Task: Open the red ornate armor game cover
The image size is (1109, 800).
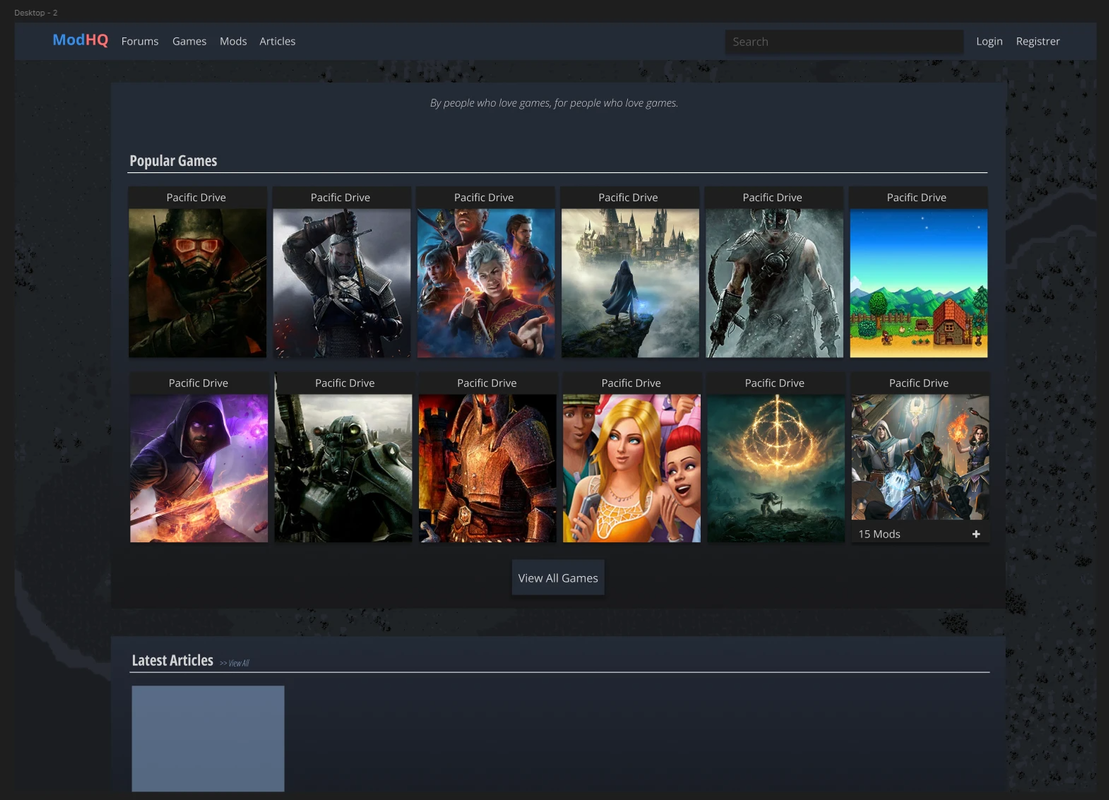Action: click(487, 468)
